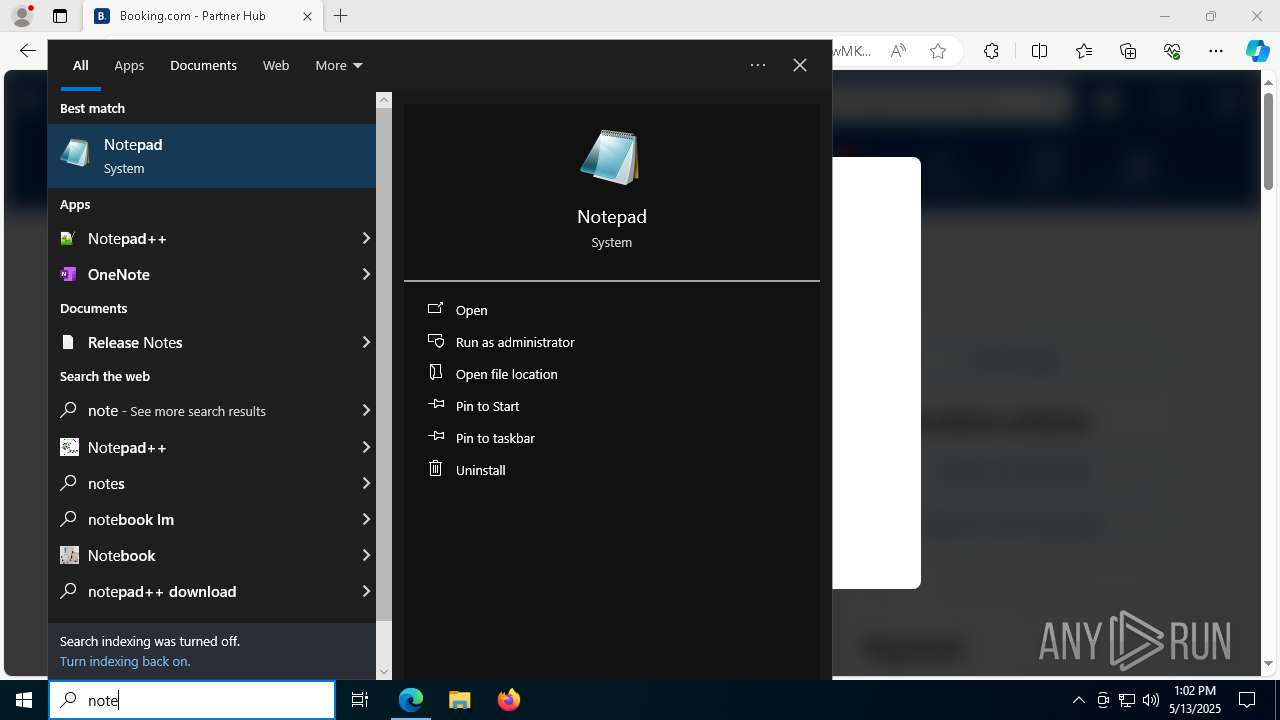Switch to the Apps search tab
Viewport: 1280px width, 720px height.
click(129, 65)
